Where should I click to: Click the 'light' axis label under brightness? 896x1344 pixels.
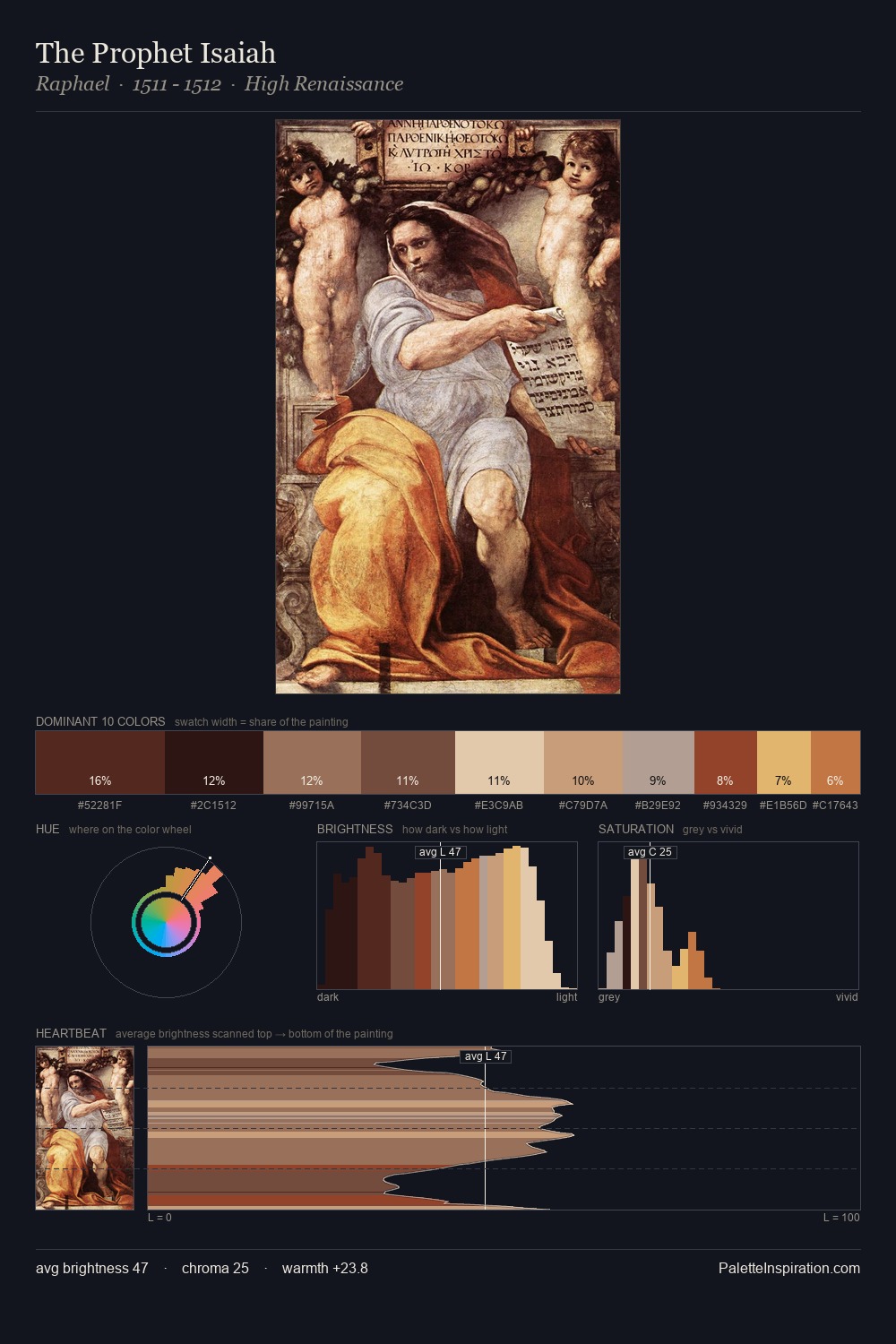[566, 997]
